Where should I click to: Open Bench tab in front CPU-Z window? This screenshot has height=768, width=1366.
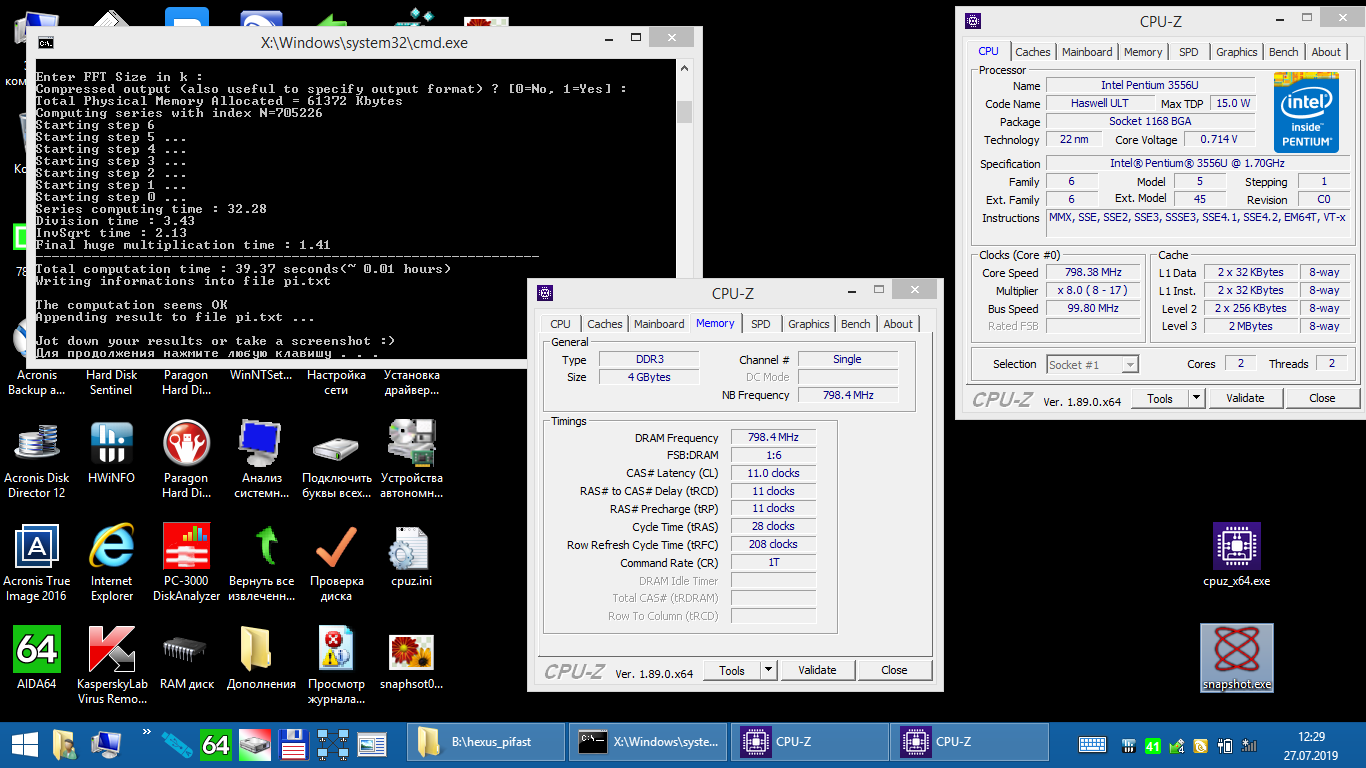coord(856,324)
